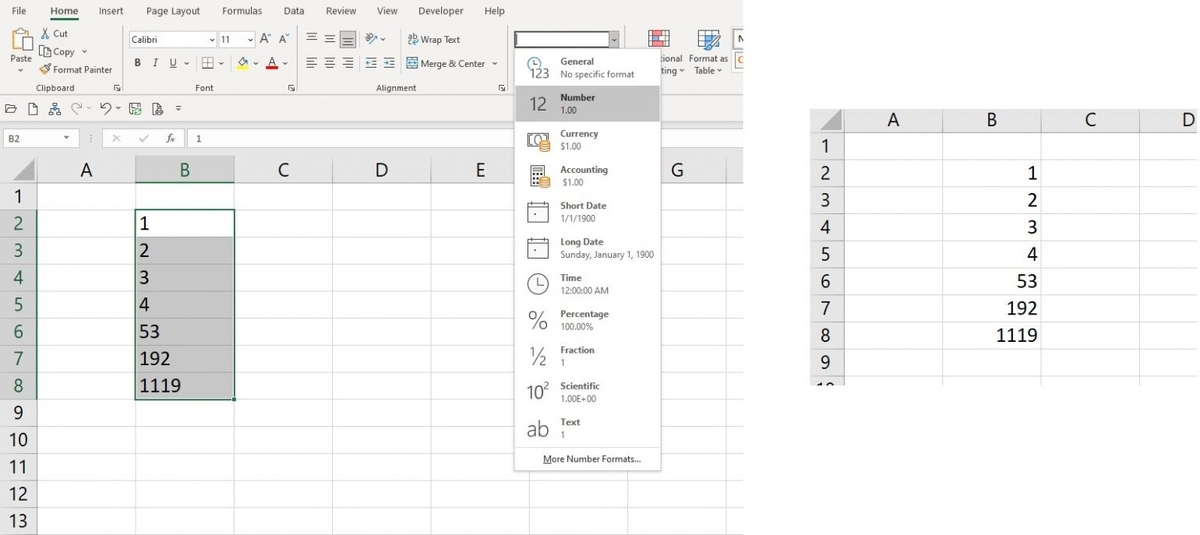Select Bottom Align icon

pos(348,39)
